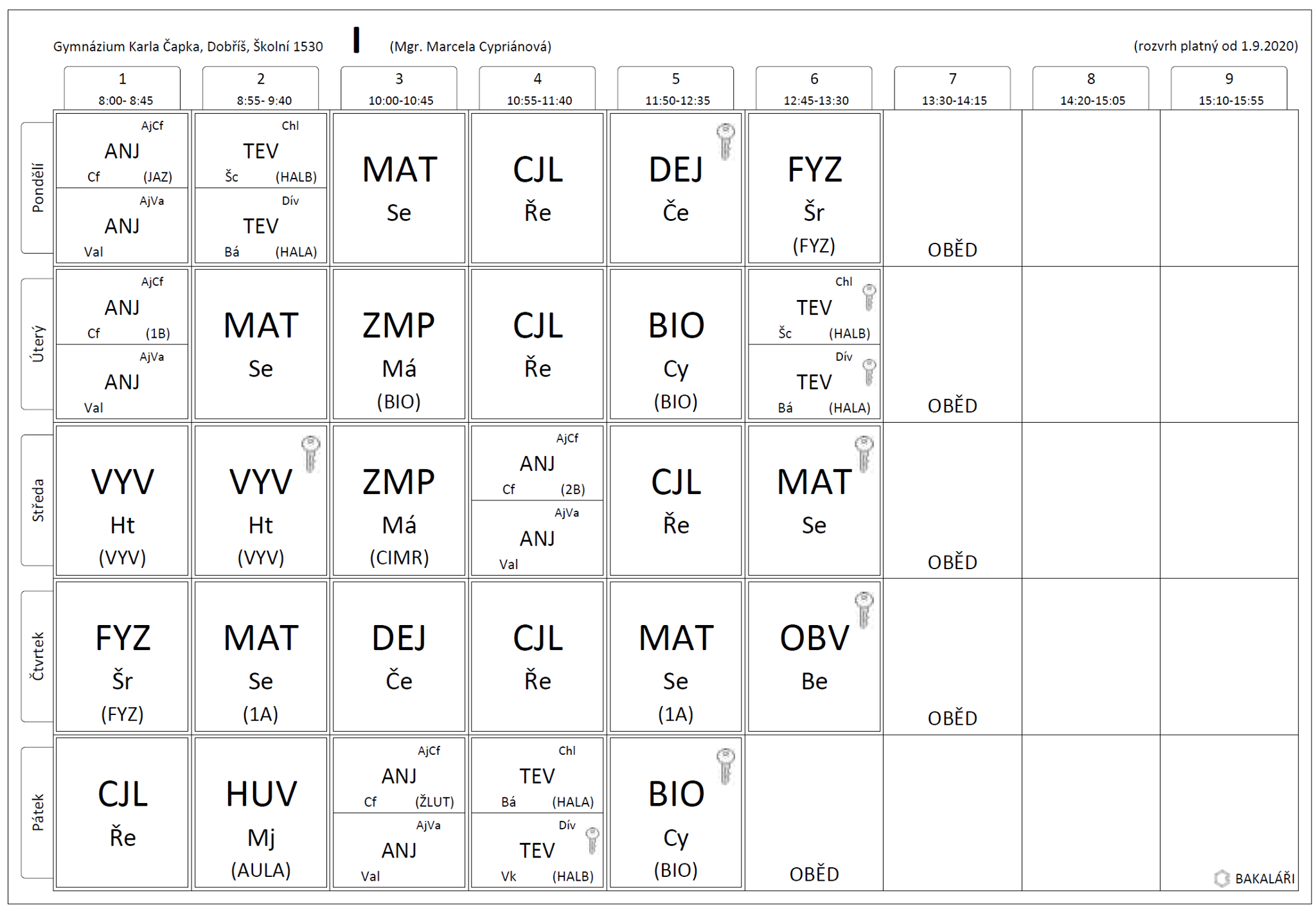Screen dimensions: 1316x909
Task: Select the Pátek day tab
Action: (38, 813)
